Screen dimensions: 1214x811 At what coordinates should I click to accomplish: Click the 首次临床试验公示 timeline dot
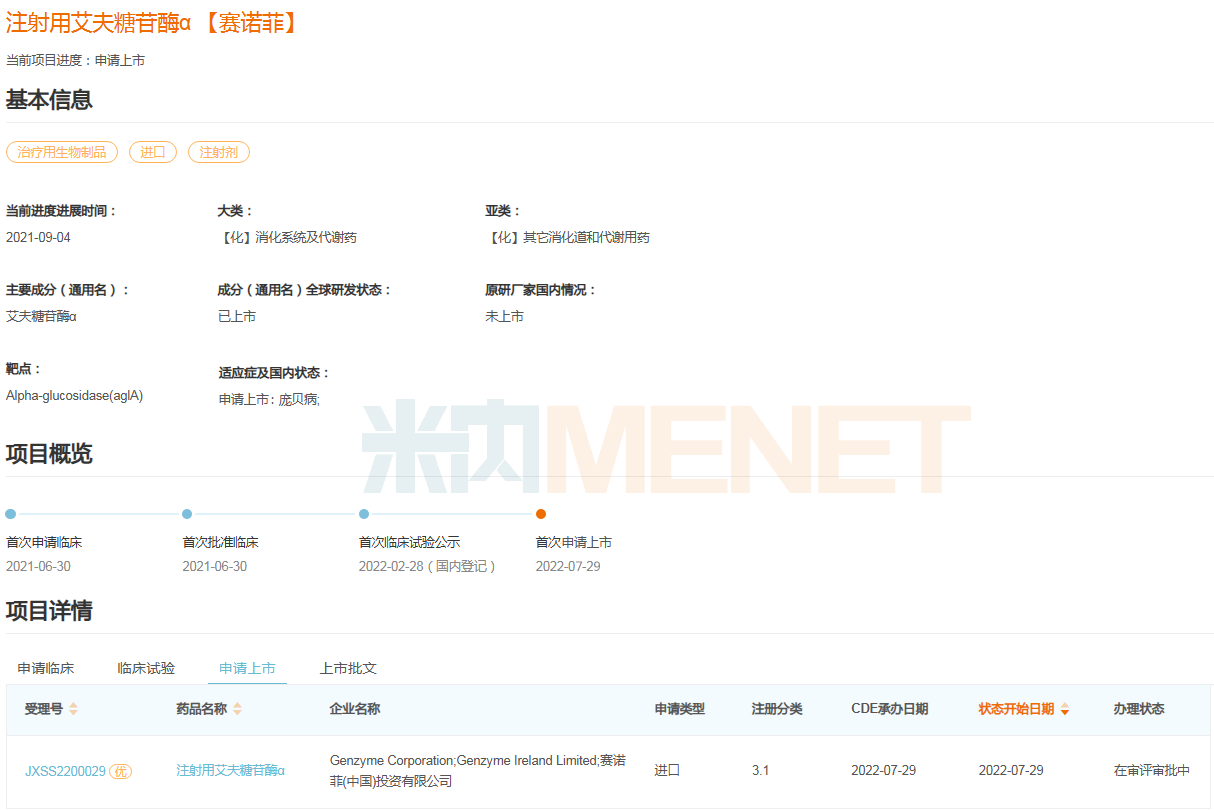click(x=364, y=514)
